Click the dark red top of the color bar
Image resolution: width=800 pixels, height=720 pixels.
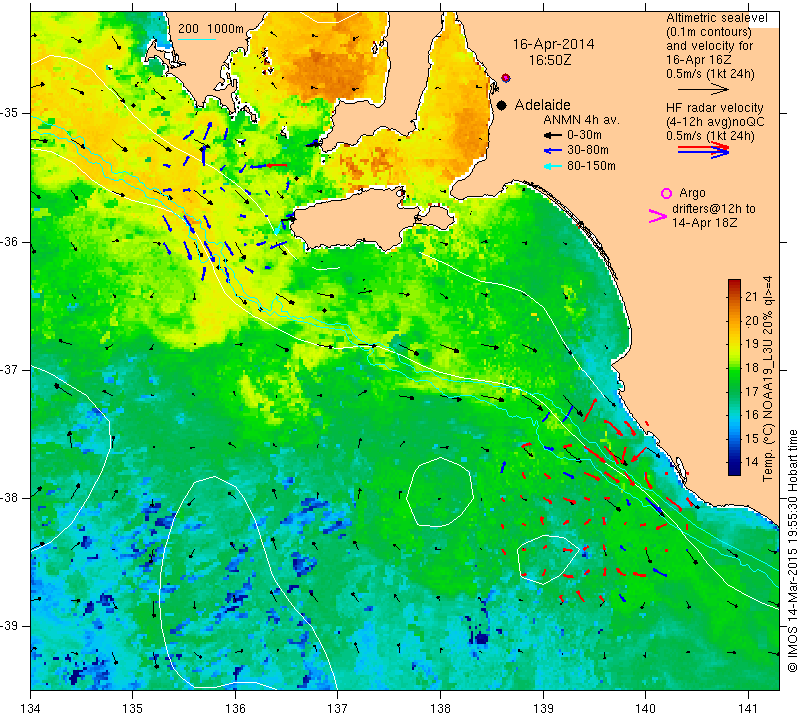click(734, 284)
